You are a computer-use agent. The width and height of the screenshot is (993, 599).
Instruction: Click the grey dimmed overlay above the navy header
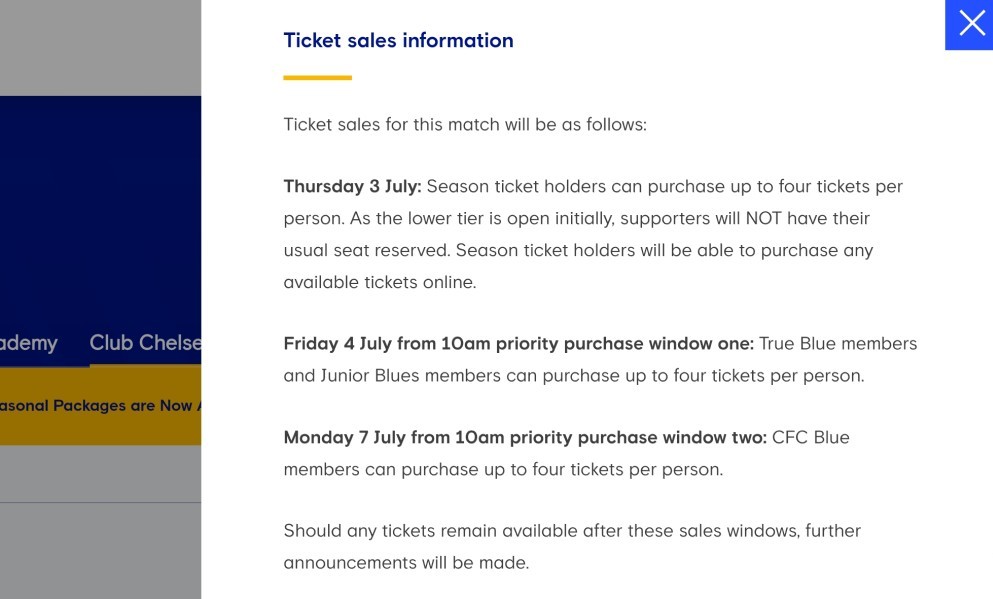101,47
